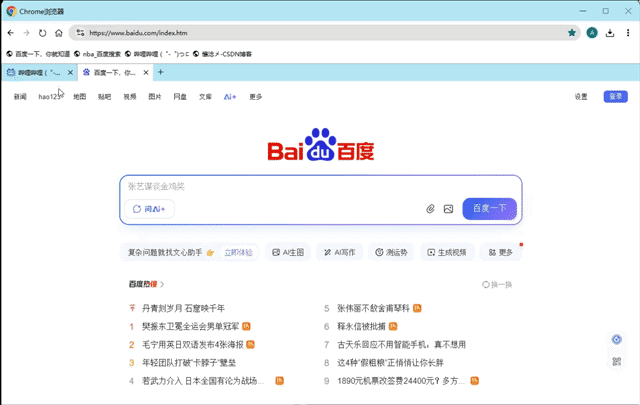Open 设置 settings menu
This screenshot has height=405, width=640.
click(x=581, y=97)
